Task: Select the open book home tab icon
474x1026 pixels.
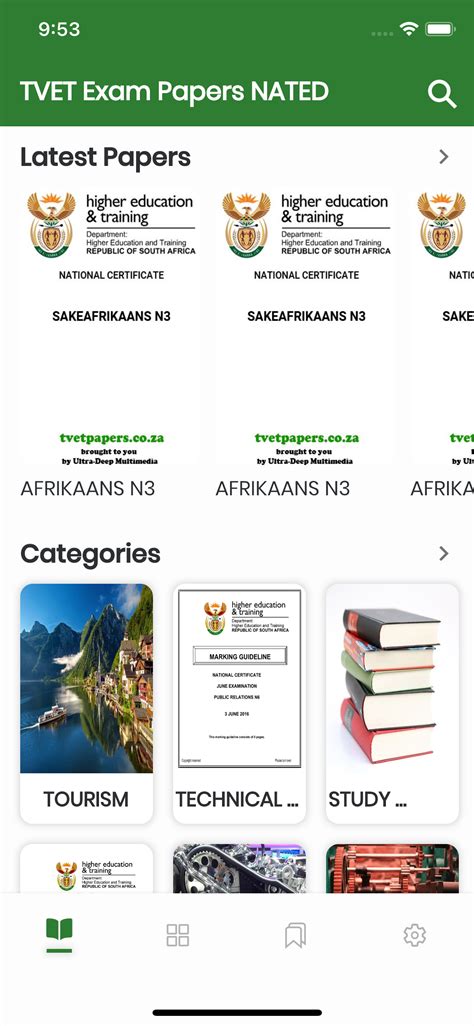Action: pyautogui.click(x=59, y=930)
